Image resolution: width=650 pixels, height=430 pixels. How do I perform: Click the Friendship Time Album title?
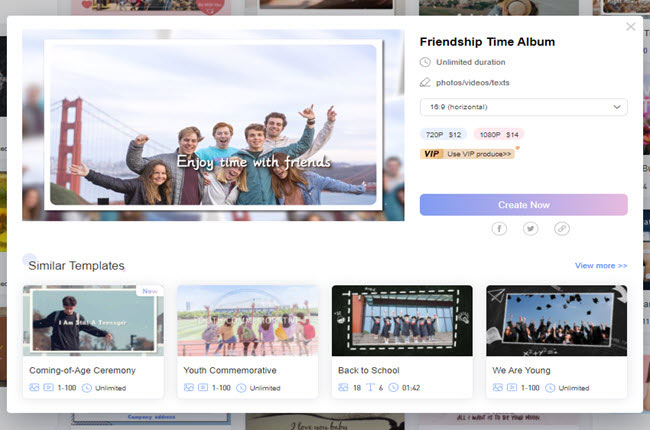487,41
